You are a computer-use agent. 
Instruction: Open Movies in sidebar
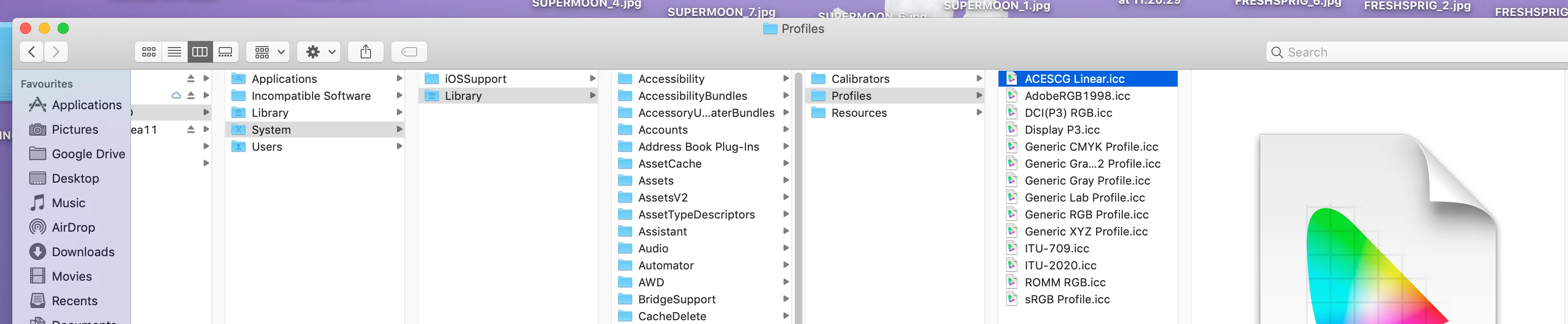coord(60,276)
